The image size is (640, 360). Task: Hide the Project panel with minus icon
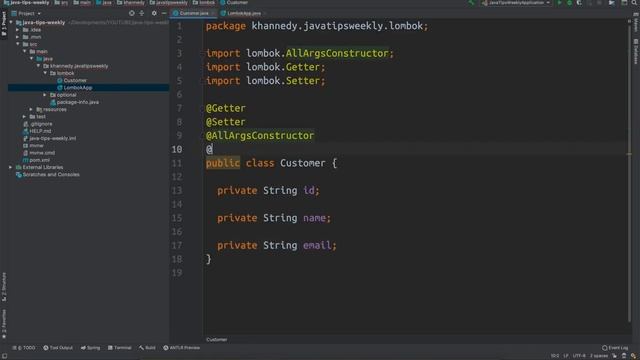(x=164, y=13)
